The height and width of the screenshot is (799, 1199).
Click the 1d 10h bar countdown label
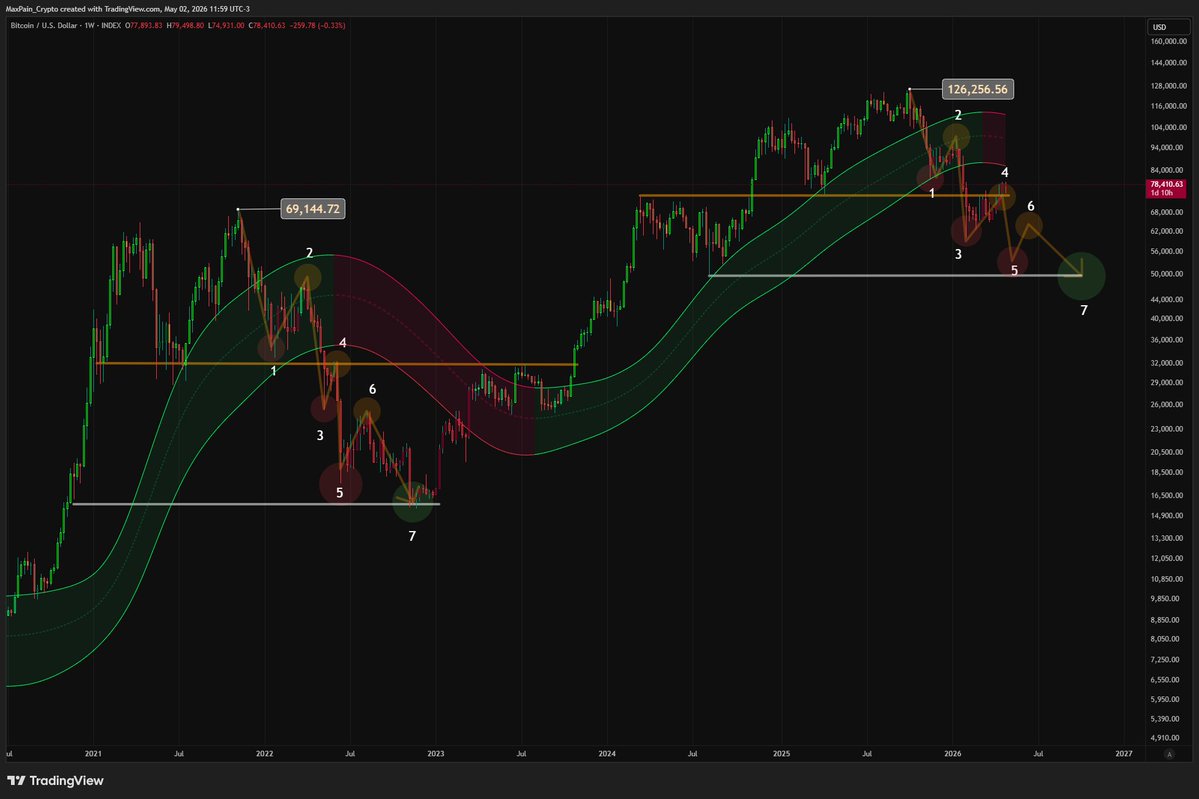1162,193
